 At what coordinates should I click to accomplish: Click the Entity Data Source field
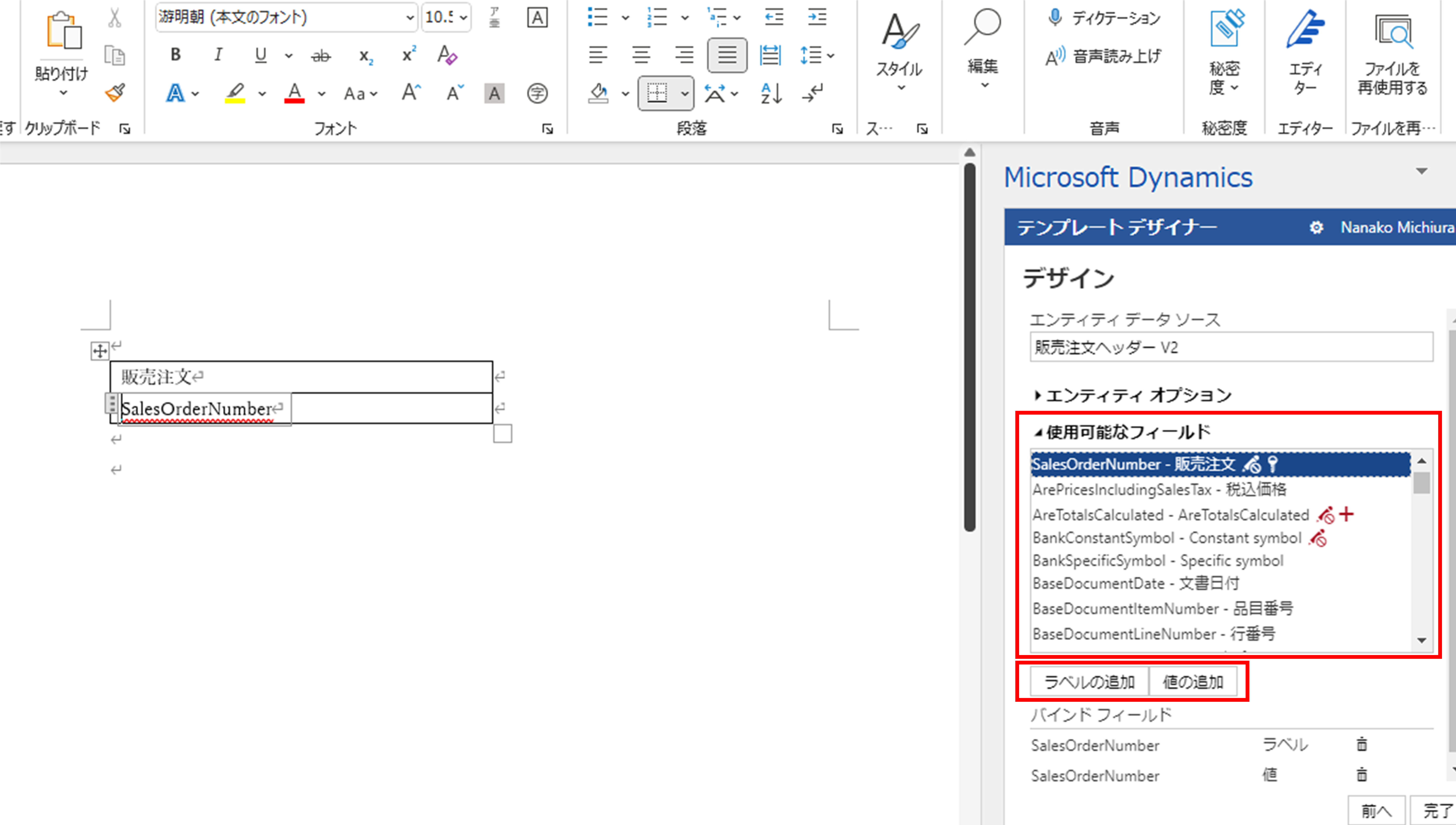(x=1231, y=347)
